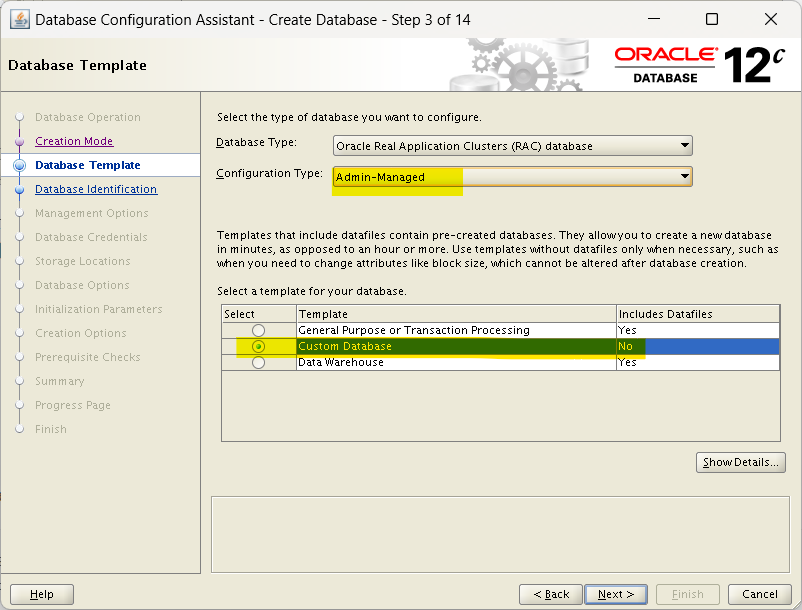
Task: Click the Database Operation step label
Action: coord(87,117)
